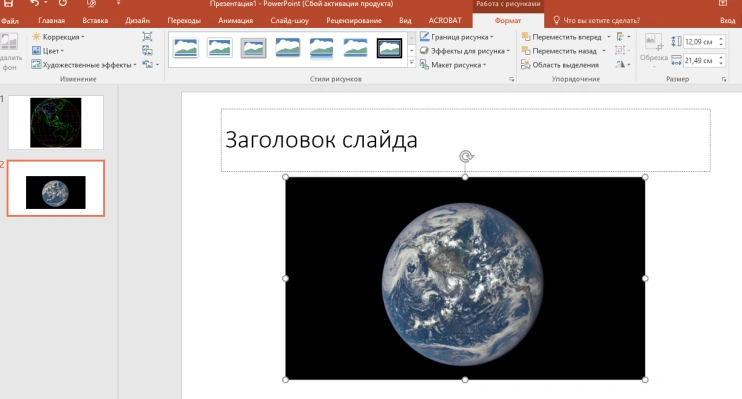Switch to the Вид tab

click(x=405, y=20)
